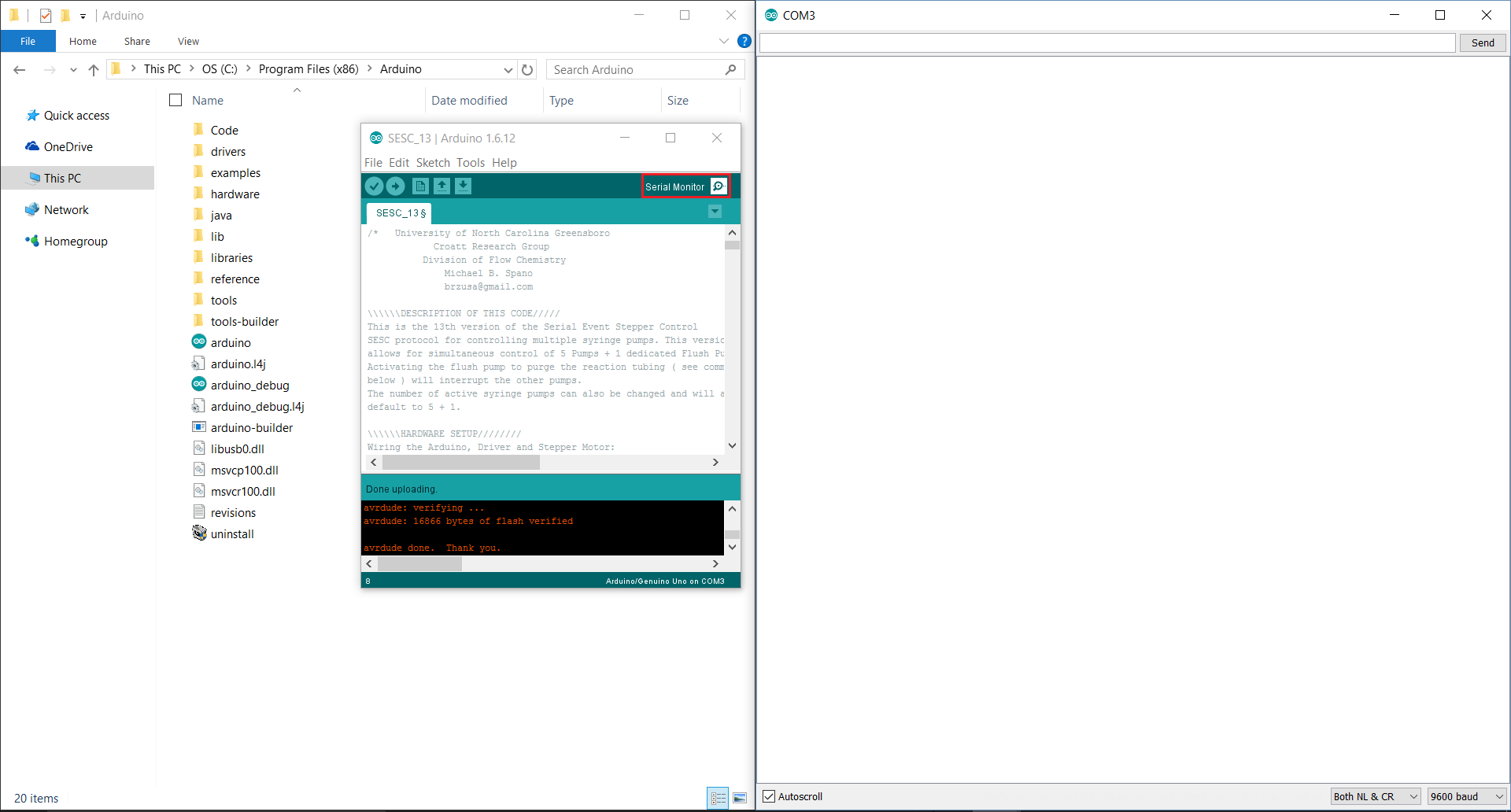Screen dimensions: 1511x812
Task: Open the 9600 baud rate dropdown
Action: 1467,796
